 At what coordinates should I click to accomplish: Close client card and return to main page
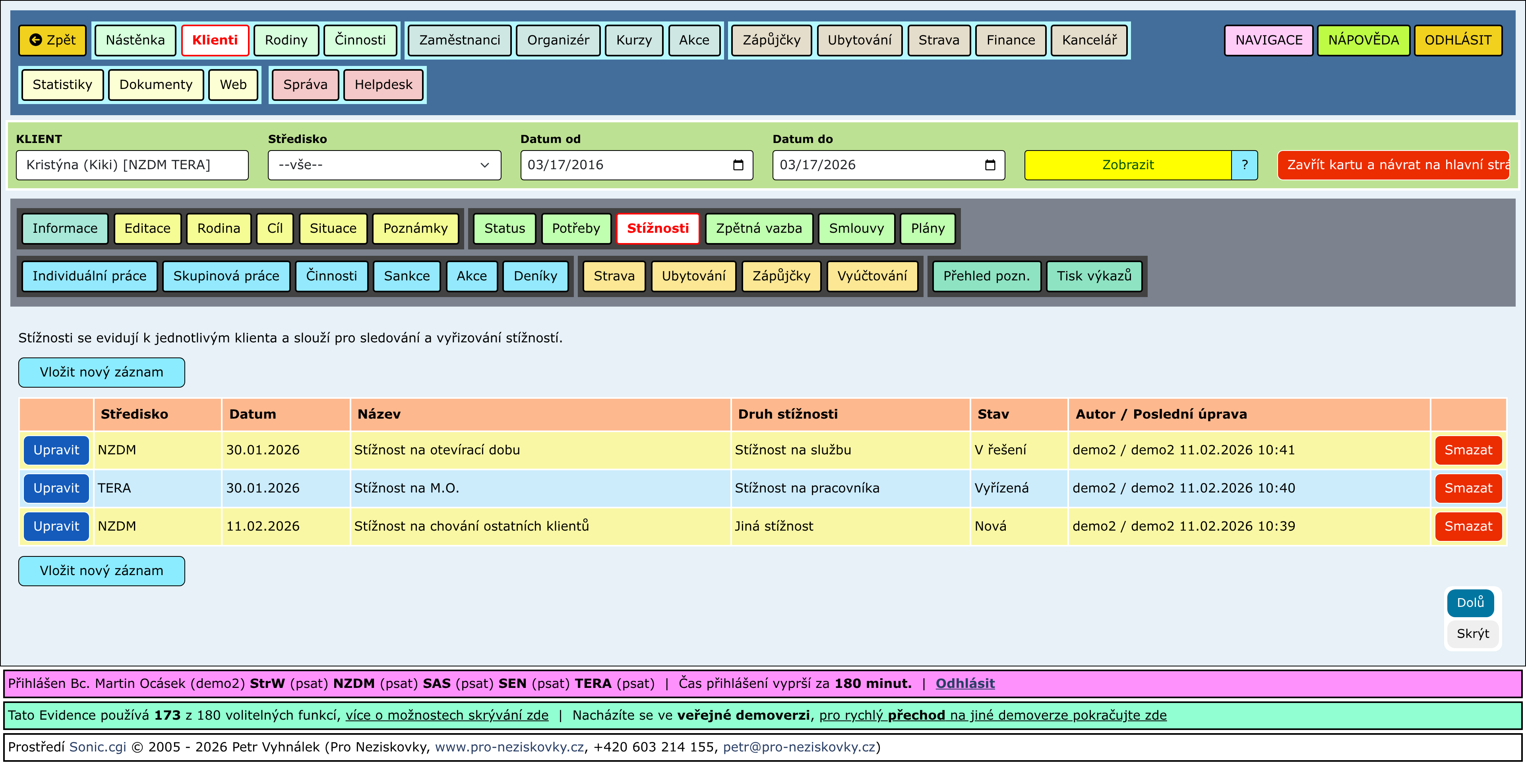(1393, 165)
